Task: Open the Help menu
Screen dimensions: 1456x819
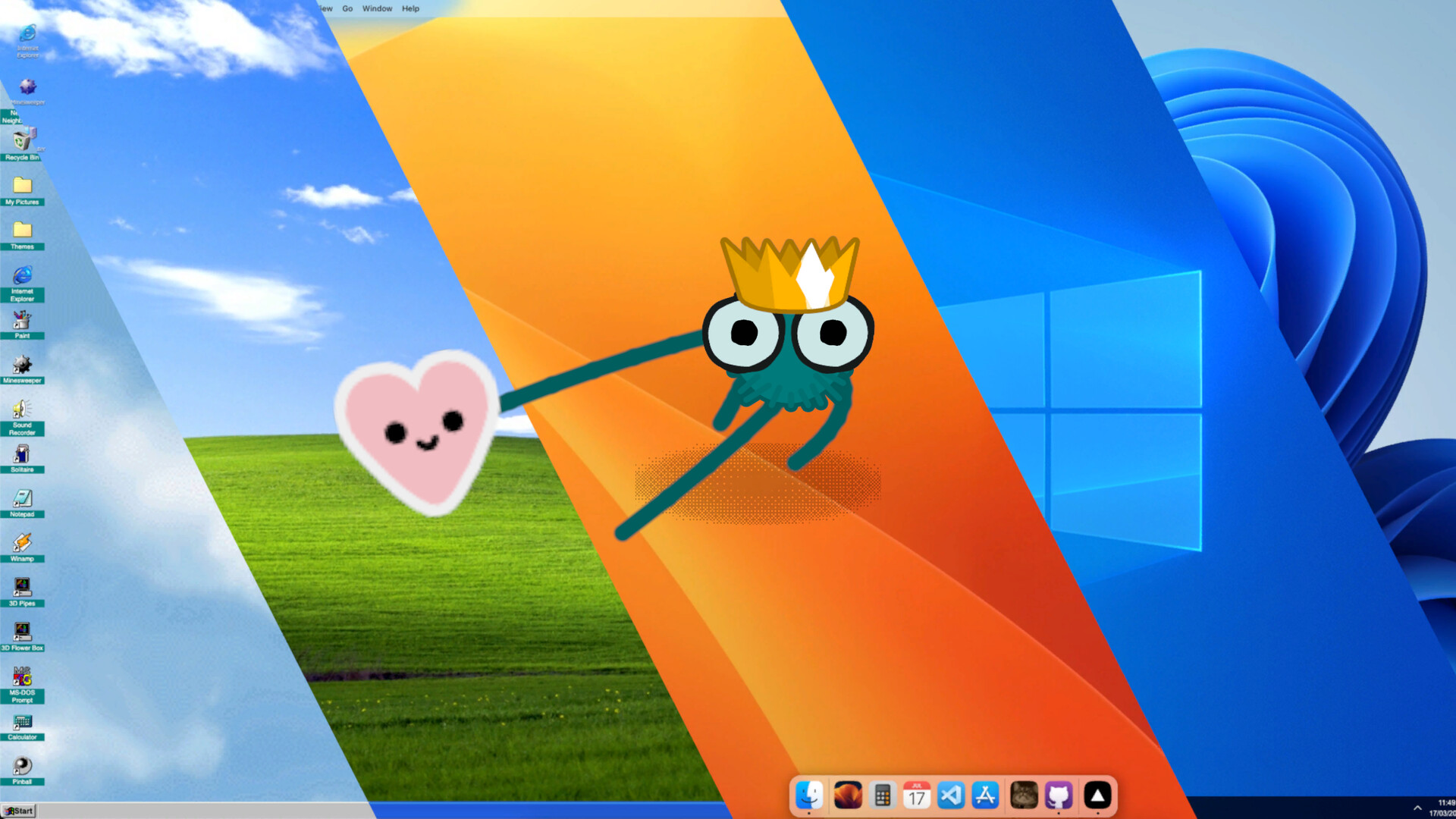Action: tap(410, 8)
